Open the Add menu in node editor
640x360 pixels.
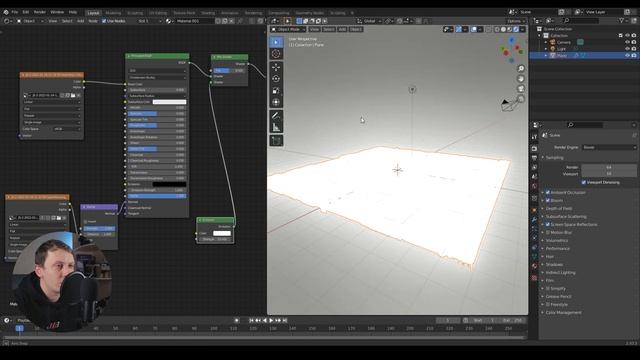coord(80,21)
